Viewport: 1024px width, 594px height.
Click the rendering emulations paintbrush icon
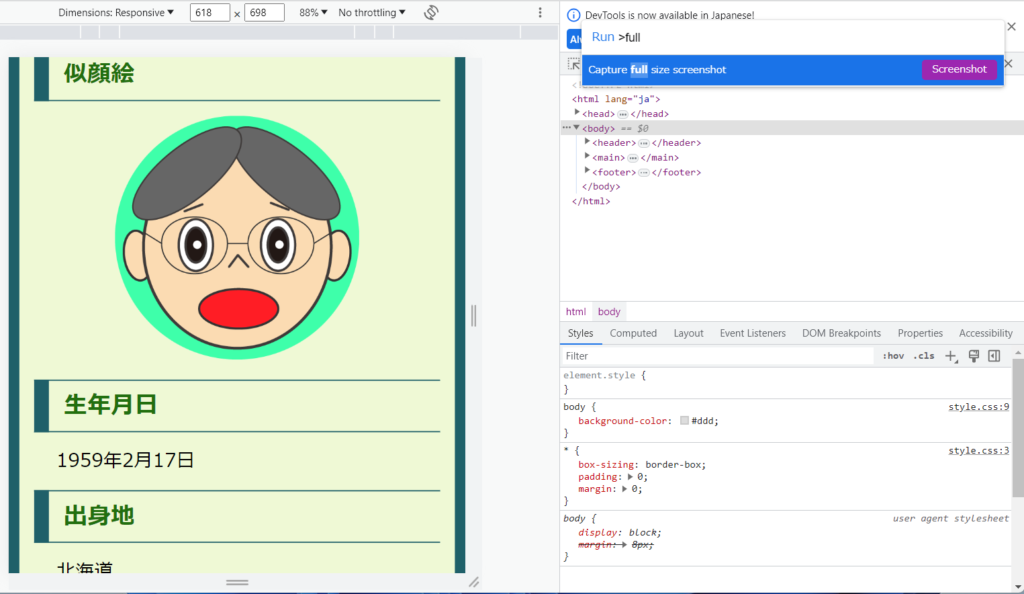(x=973, y=356)
